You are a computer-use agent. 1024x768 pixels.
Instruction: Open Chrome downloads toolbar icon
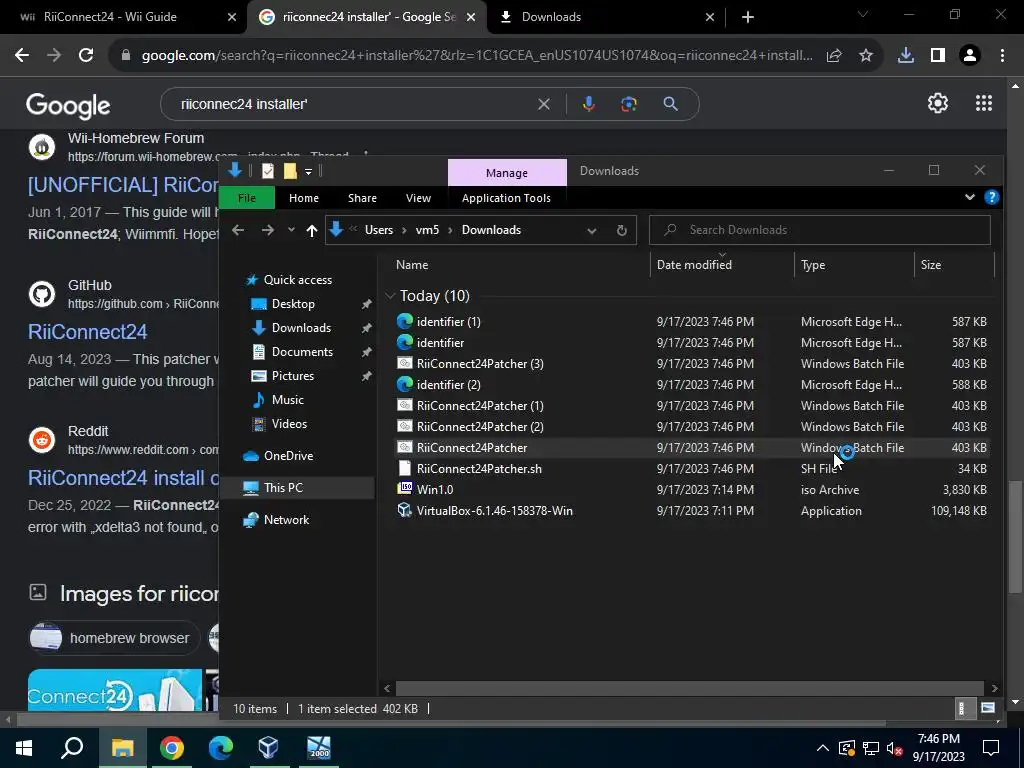click(905, 56)
